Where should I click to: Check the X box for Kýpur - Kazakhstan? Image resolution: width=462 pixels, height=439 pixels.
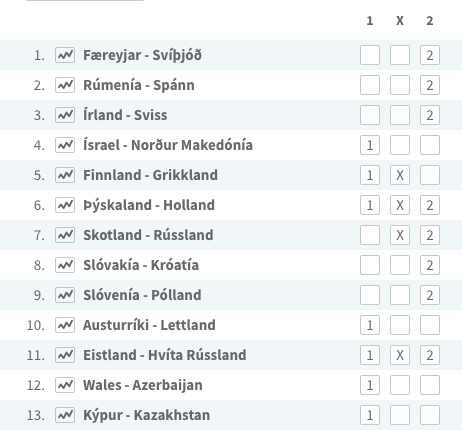point(400,415)
